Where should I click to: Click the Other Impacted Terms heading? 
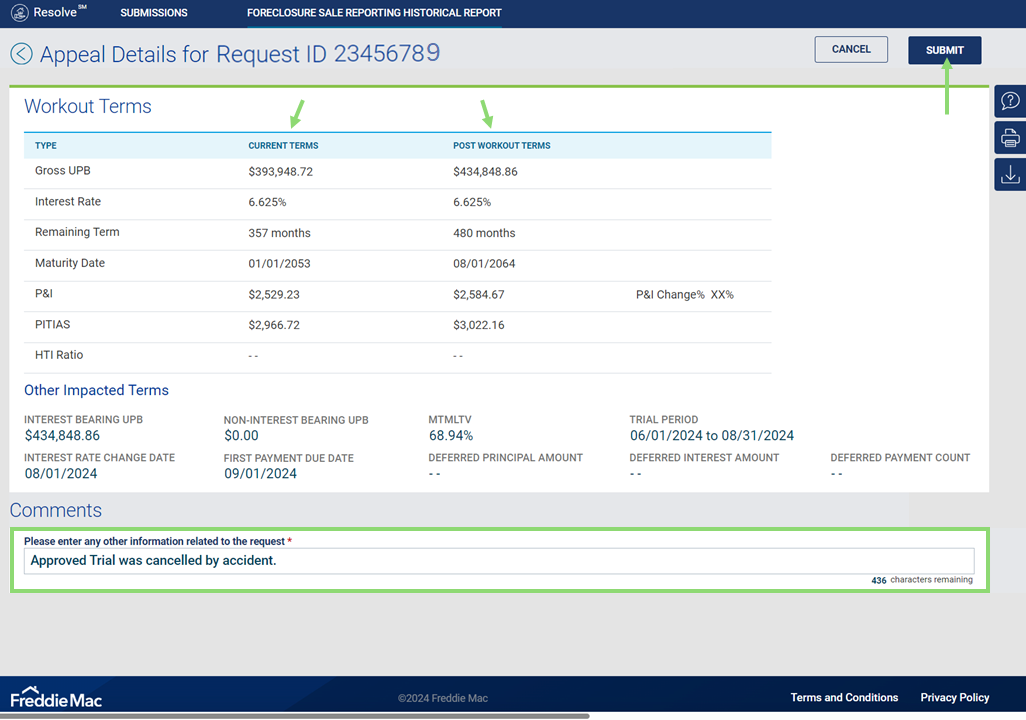(96, 390)
